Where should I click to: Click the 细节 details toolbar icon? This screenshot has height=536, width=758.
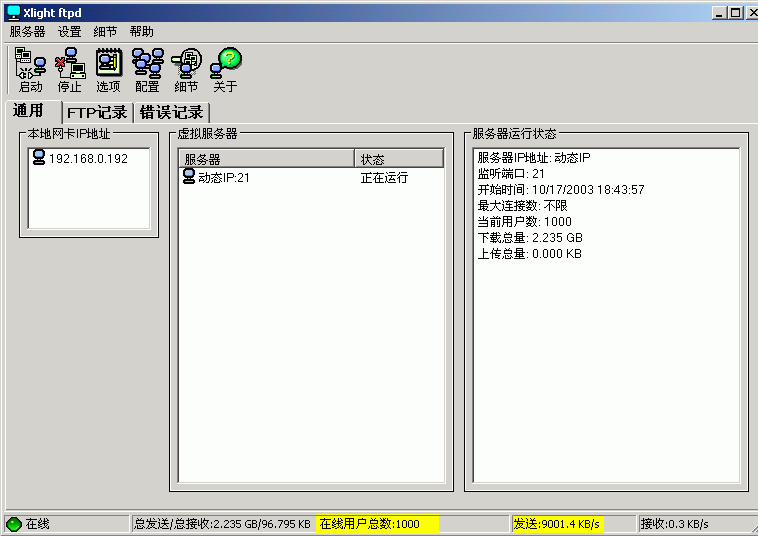tap(186, 70)
